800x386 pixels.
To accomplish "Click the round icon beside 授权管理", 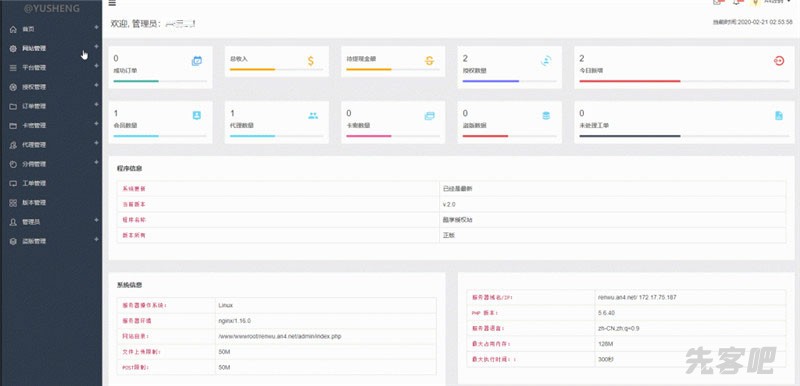I will (13, 87).
